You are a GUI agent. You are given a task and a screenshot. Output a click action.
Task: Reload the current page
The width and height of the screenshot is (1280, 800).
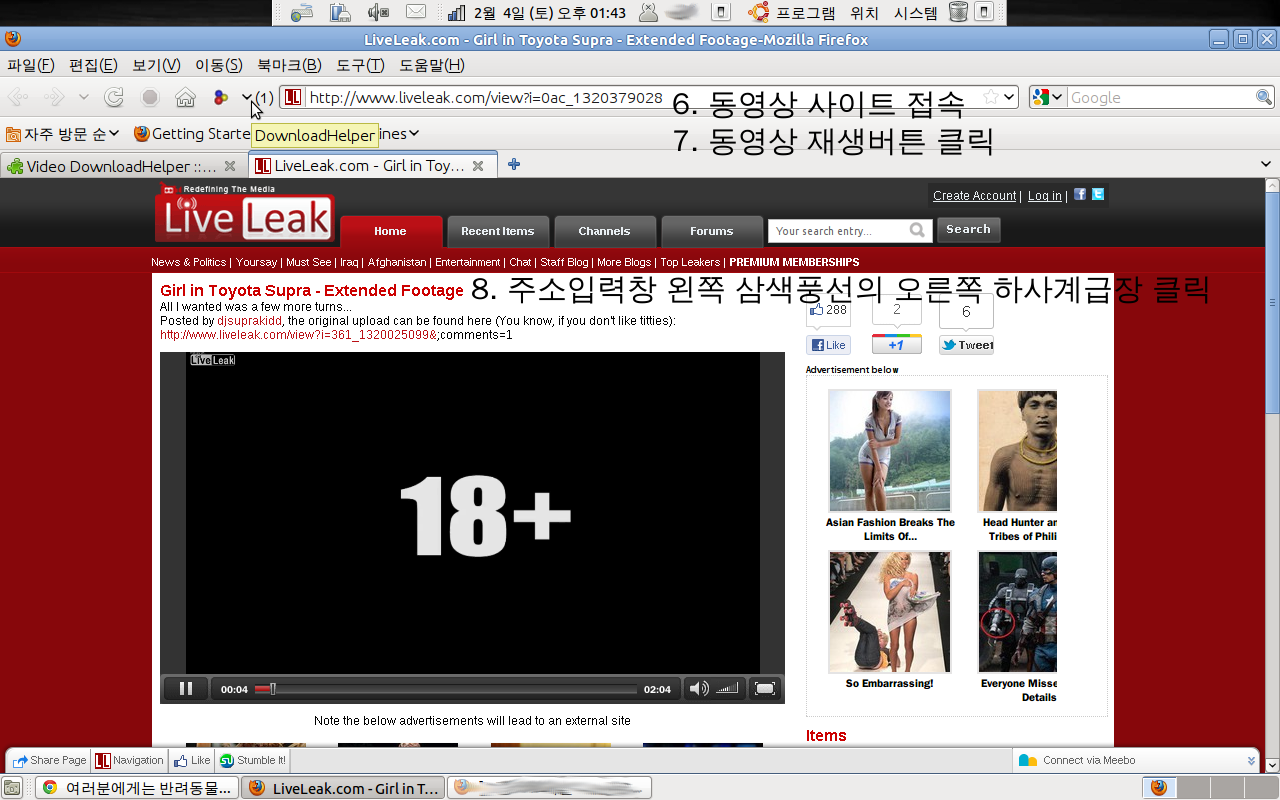tap(114, 97)
